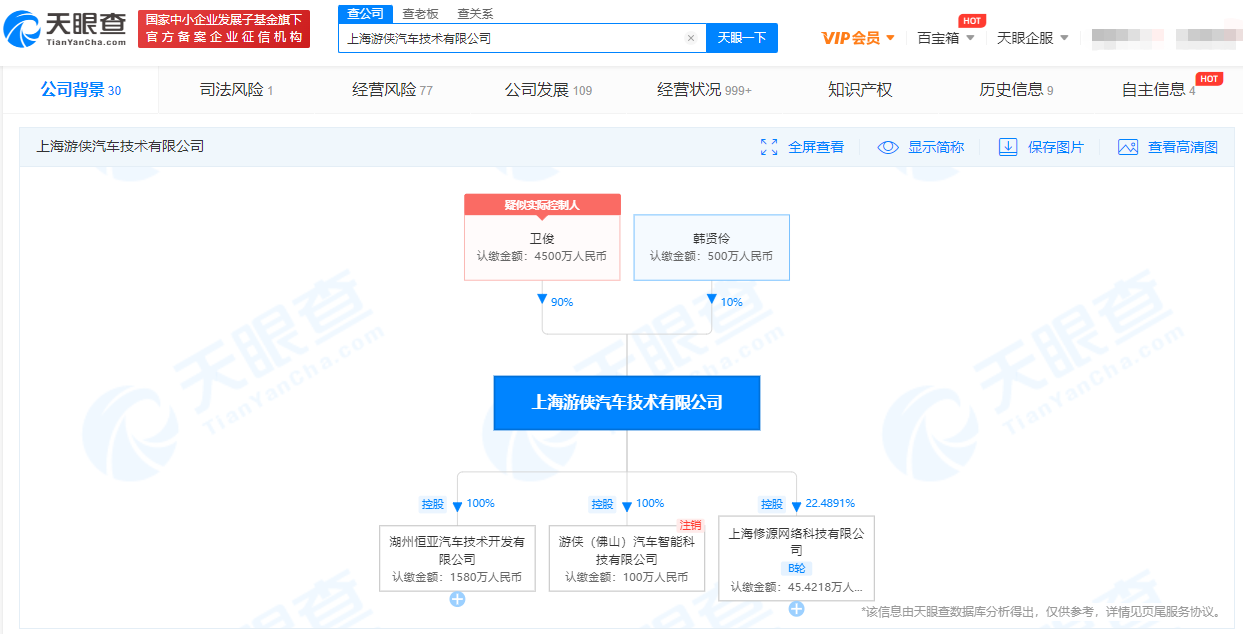Clear the search box with the X icon
The height and width of the screenshot is (634, 1243).
click(x=690, y=38)
